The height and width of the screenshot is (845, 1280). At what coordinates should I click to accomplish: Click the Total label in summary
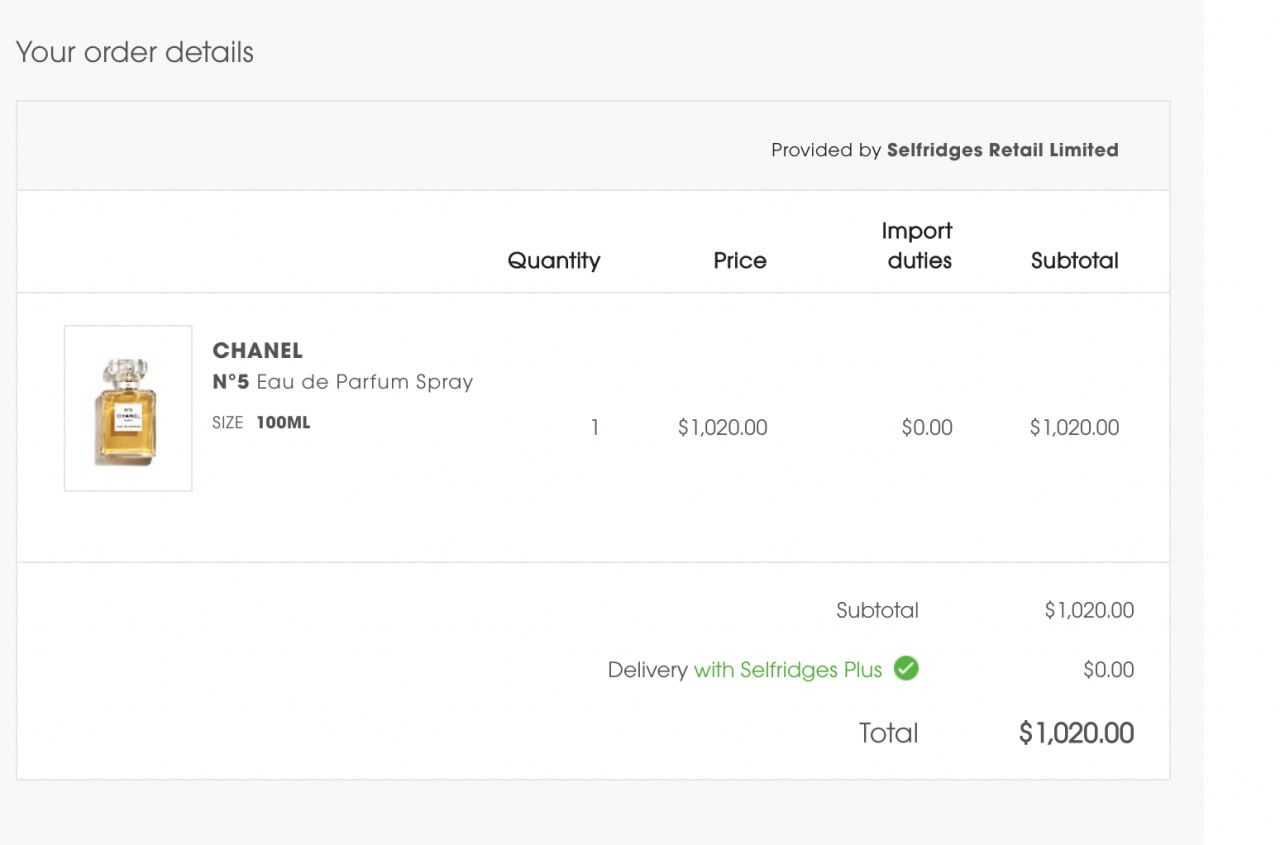[888, 733]
